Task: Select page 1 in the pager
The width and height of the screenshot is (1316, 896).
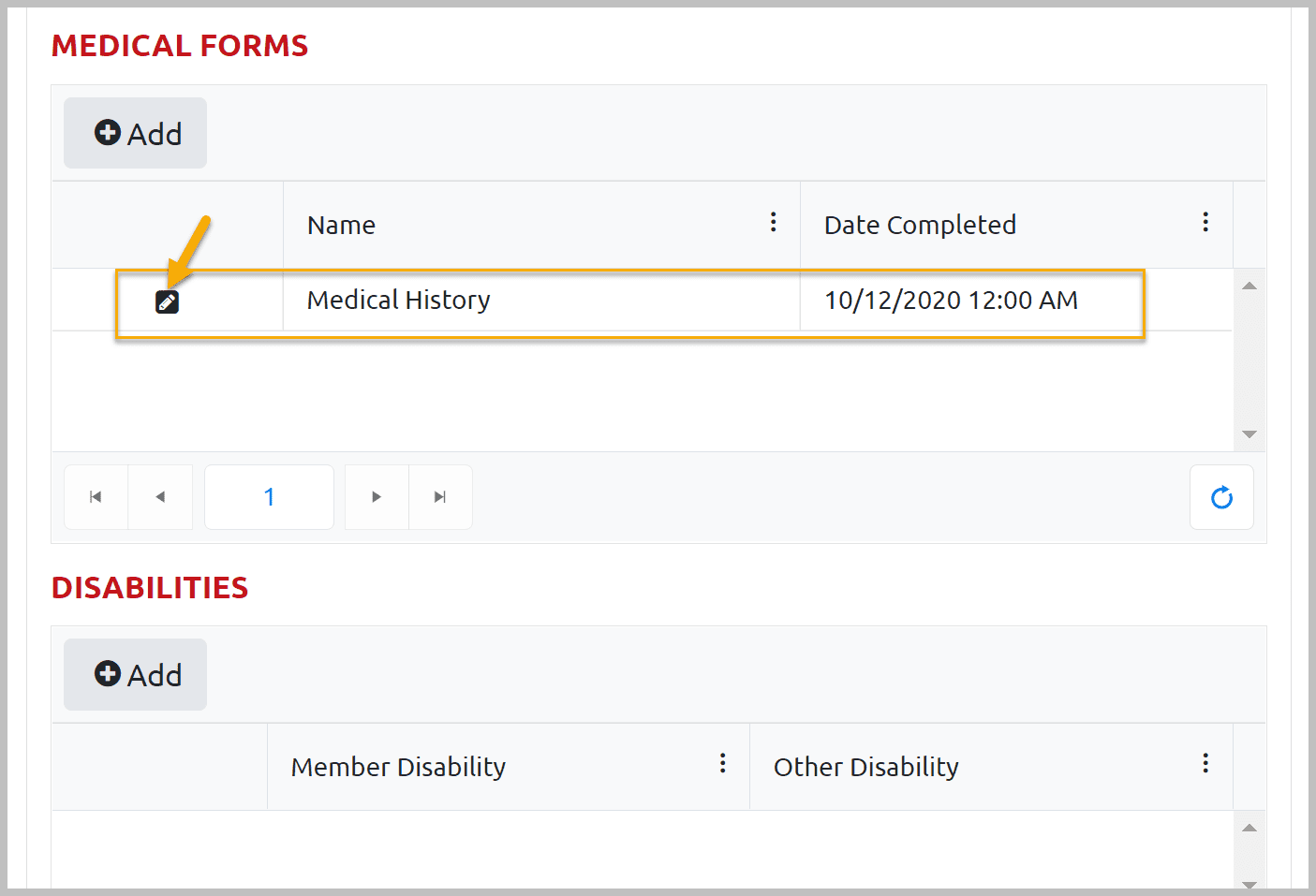Action: pos(269,497)
